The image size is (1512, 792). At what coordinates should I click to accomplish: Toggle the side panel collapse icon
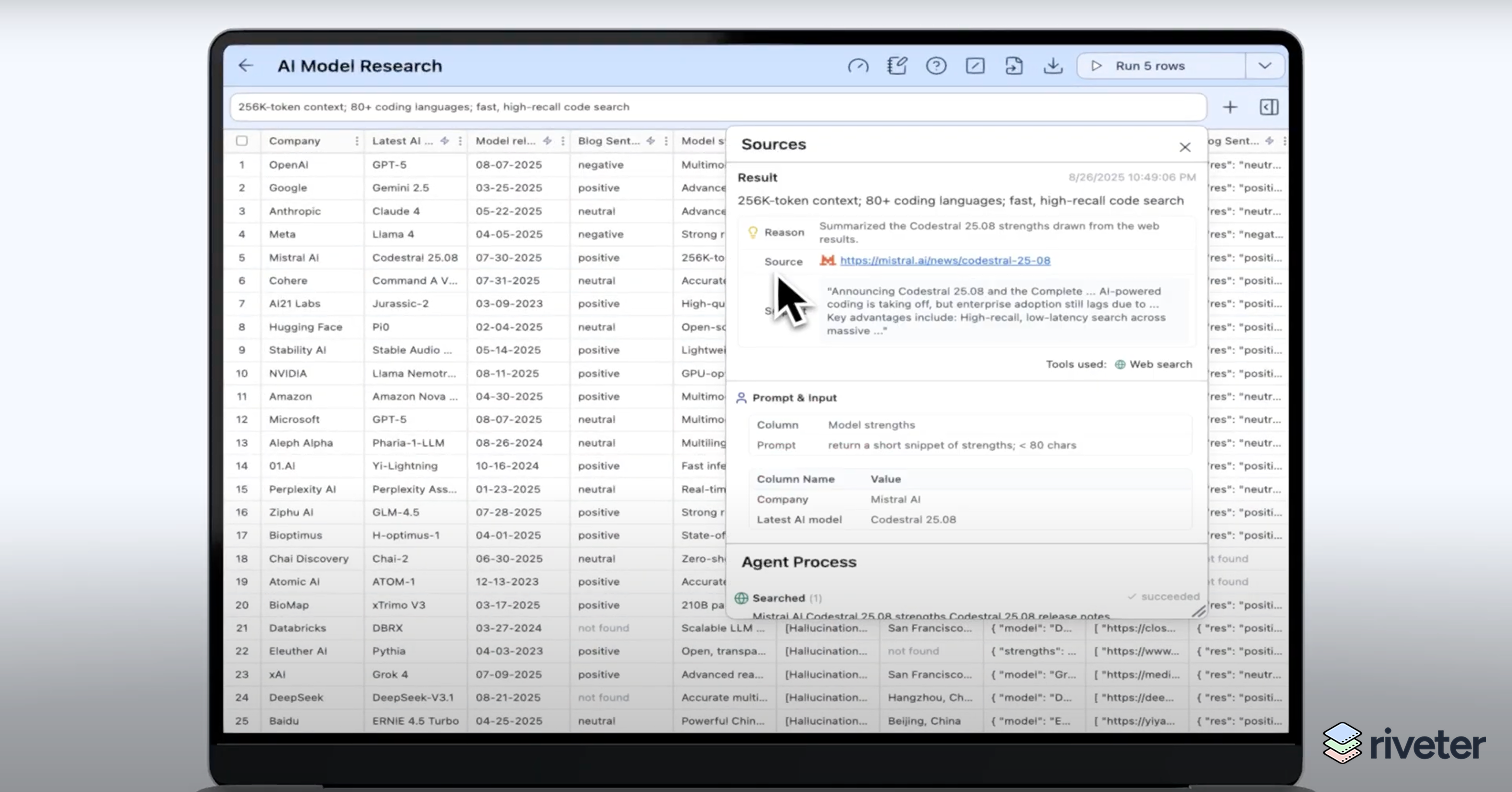(1268, 107)
